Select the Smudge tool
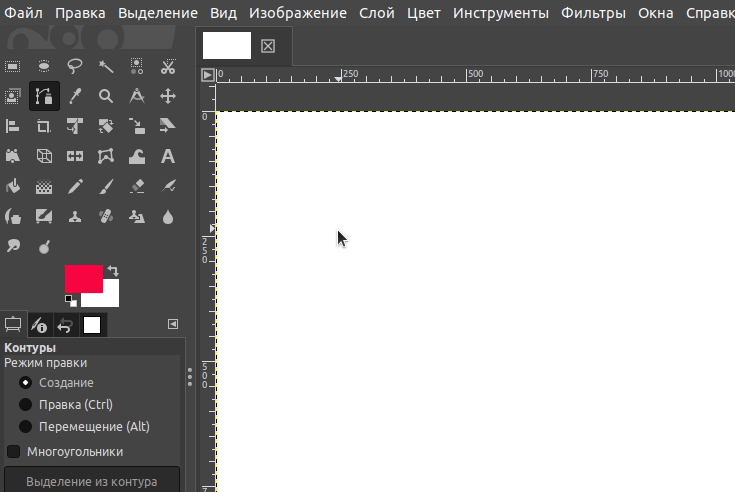The width and height of the screenshot is (735, 492). pos(13,246)
